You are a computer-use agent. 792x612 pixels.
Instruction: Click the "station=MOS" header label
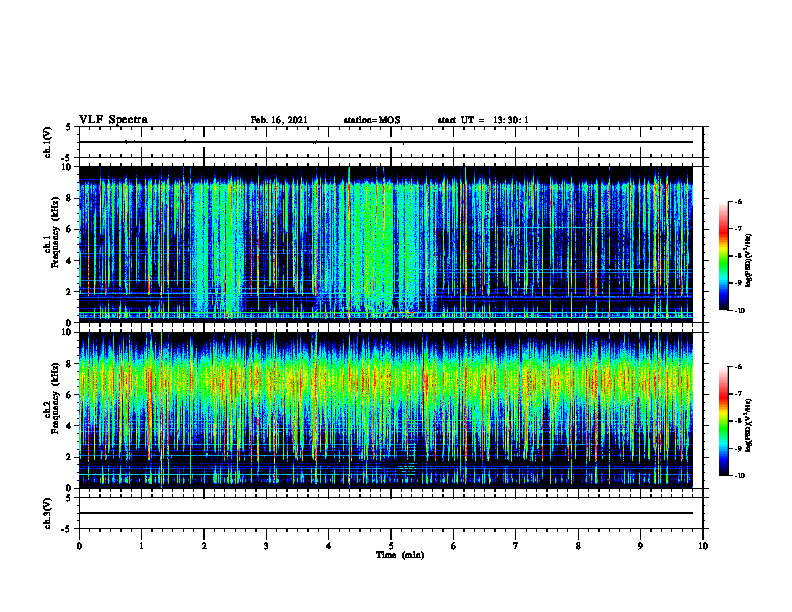tap(372, 120)
